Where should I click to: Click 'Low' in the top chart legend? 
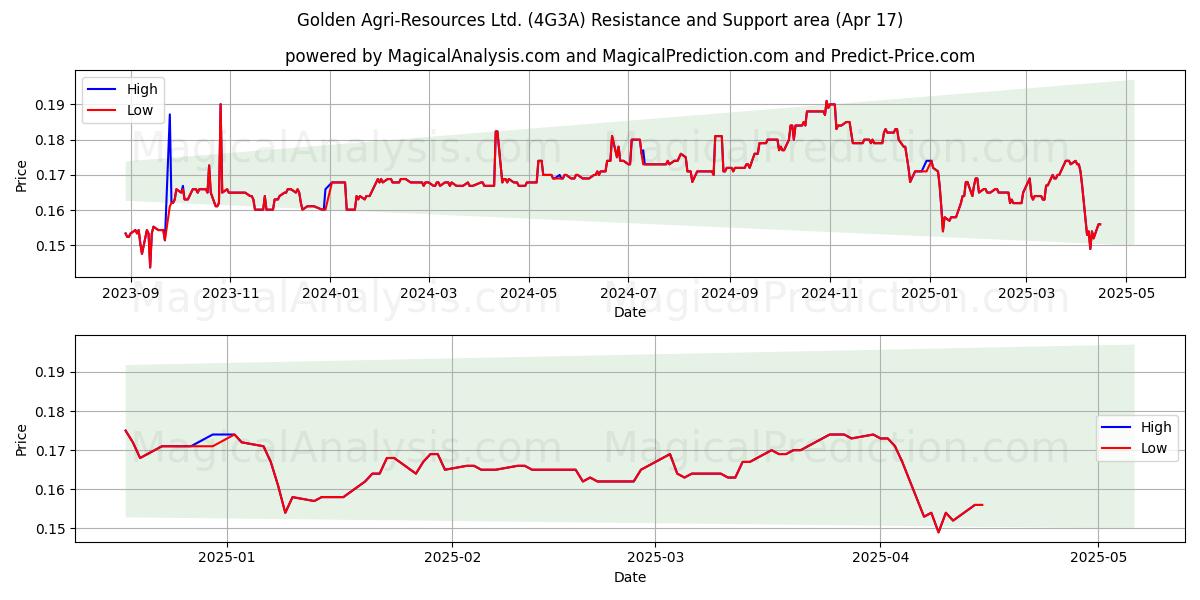141,110
